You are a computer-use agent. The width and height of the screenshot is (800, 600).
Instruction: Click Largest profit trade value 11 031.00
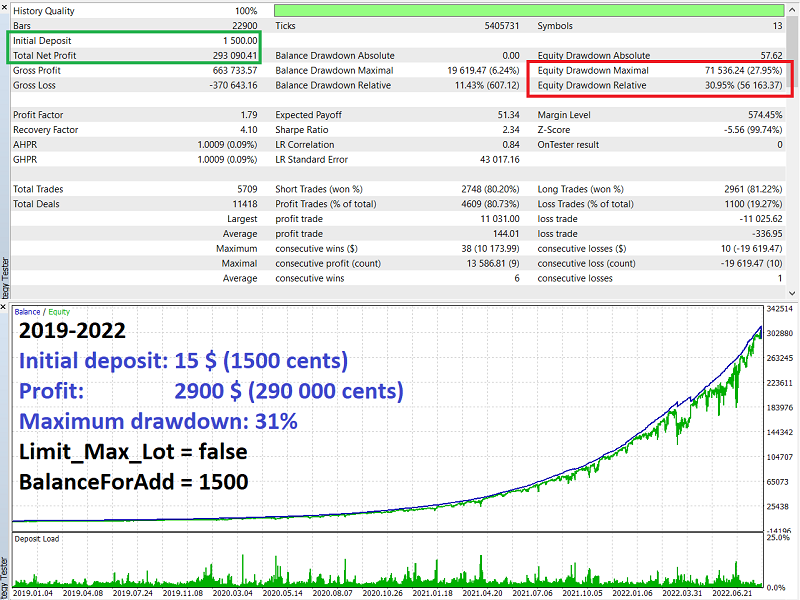[x=500, y=219]
